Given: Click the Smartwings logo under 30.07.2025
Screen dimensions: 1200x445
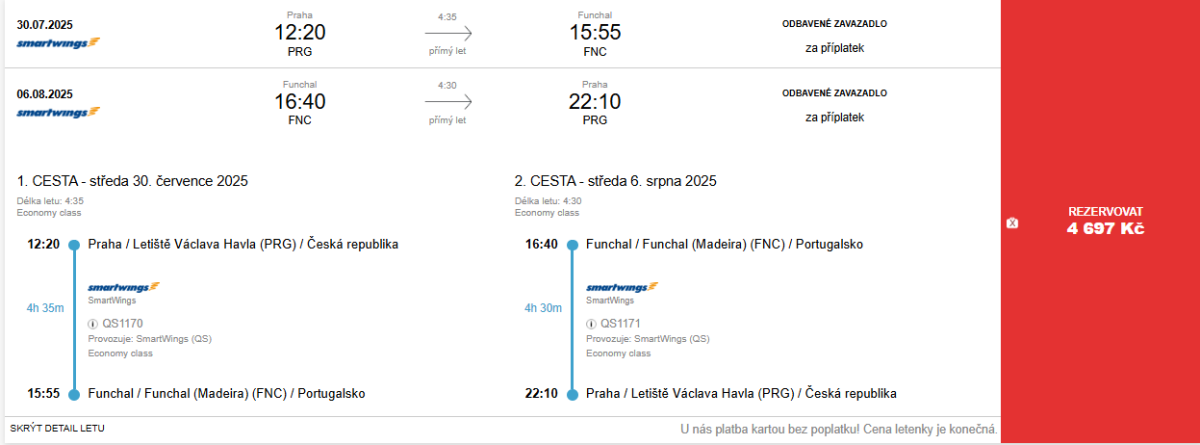Looking at the screenshot, I should (59, 42).
